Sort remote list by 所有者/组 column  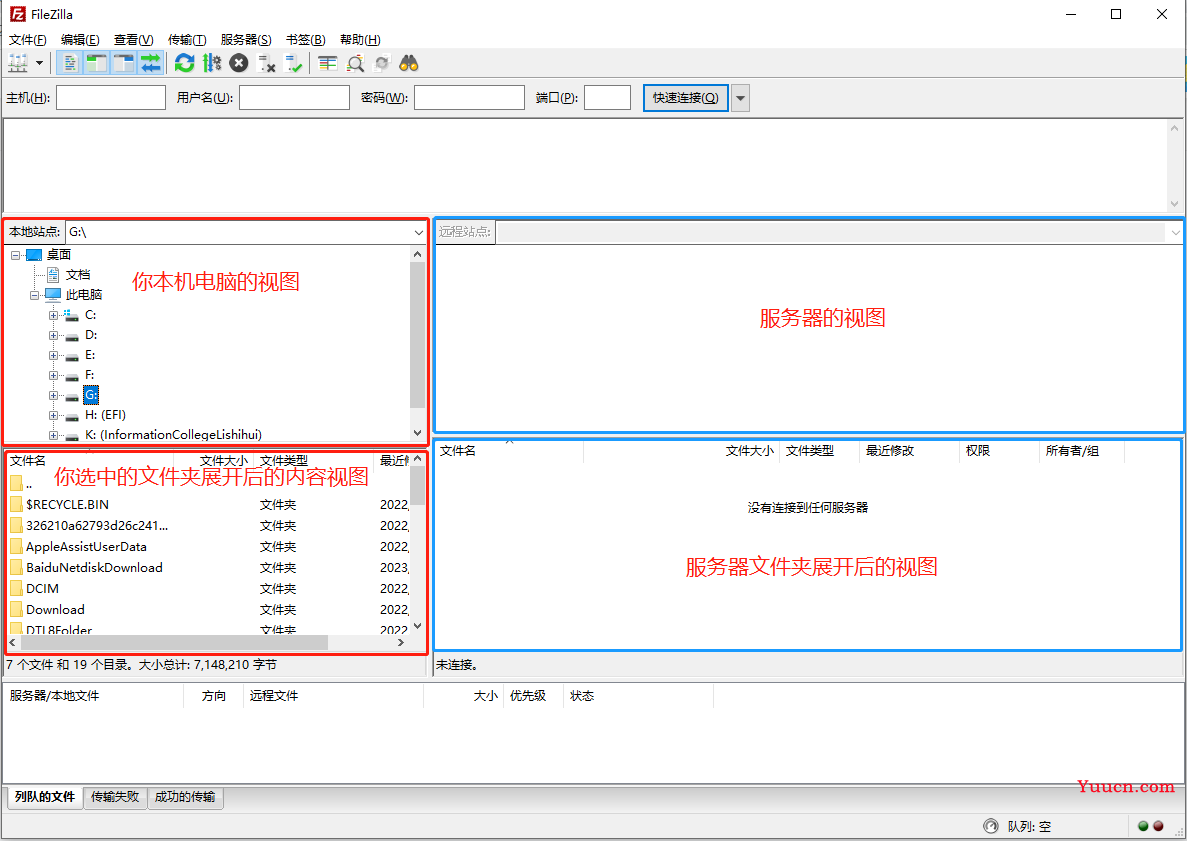click(x=1082, y=451)
